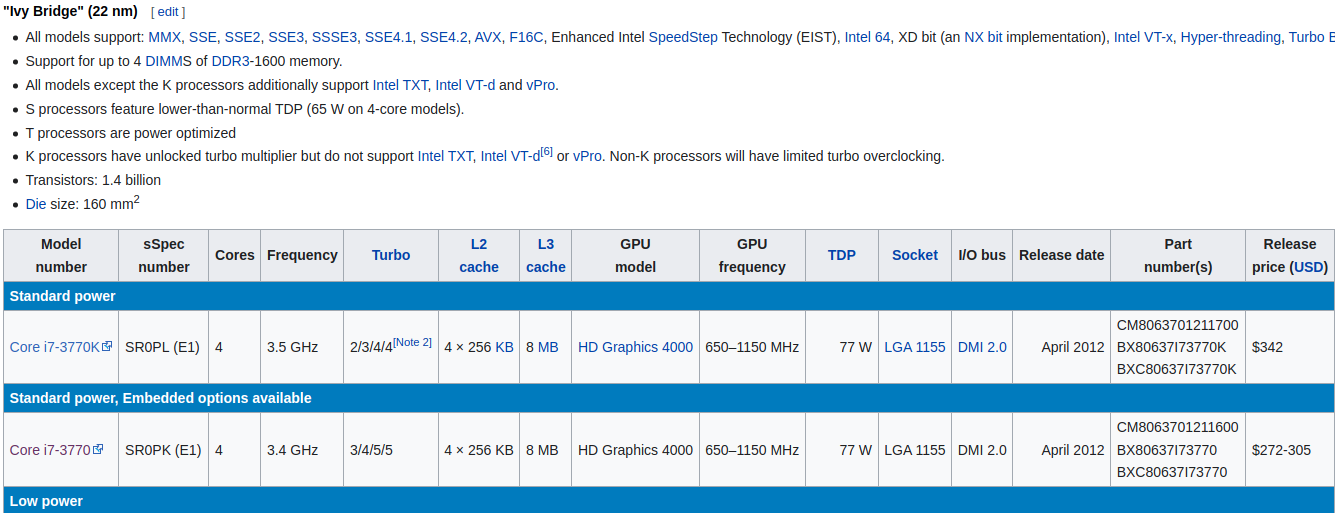Open the Socket column header link
The image size is (1335, 513).
point(915,255)
